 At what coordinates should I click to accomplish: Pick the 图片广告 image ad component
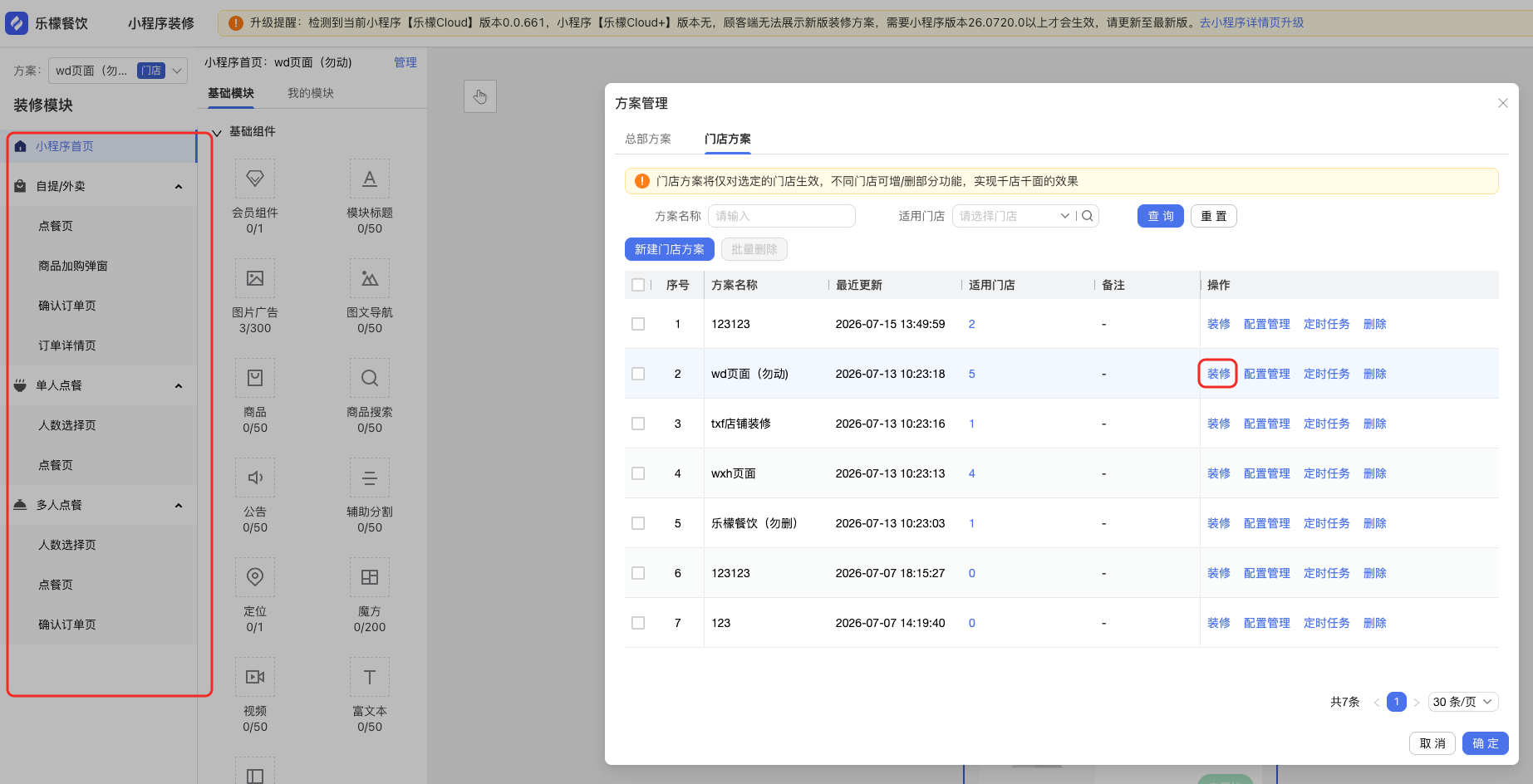tap(255, 278)
